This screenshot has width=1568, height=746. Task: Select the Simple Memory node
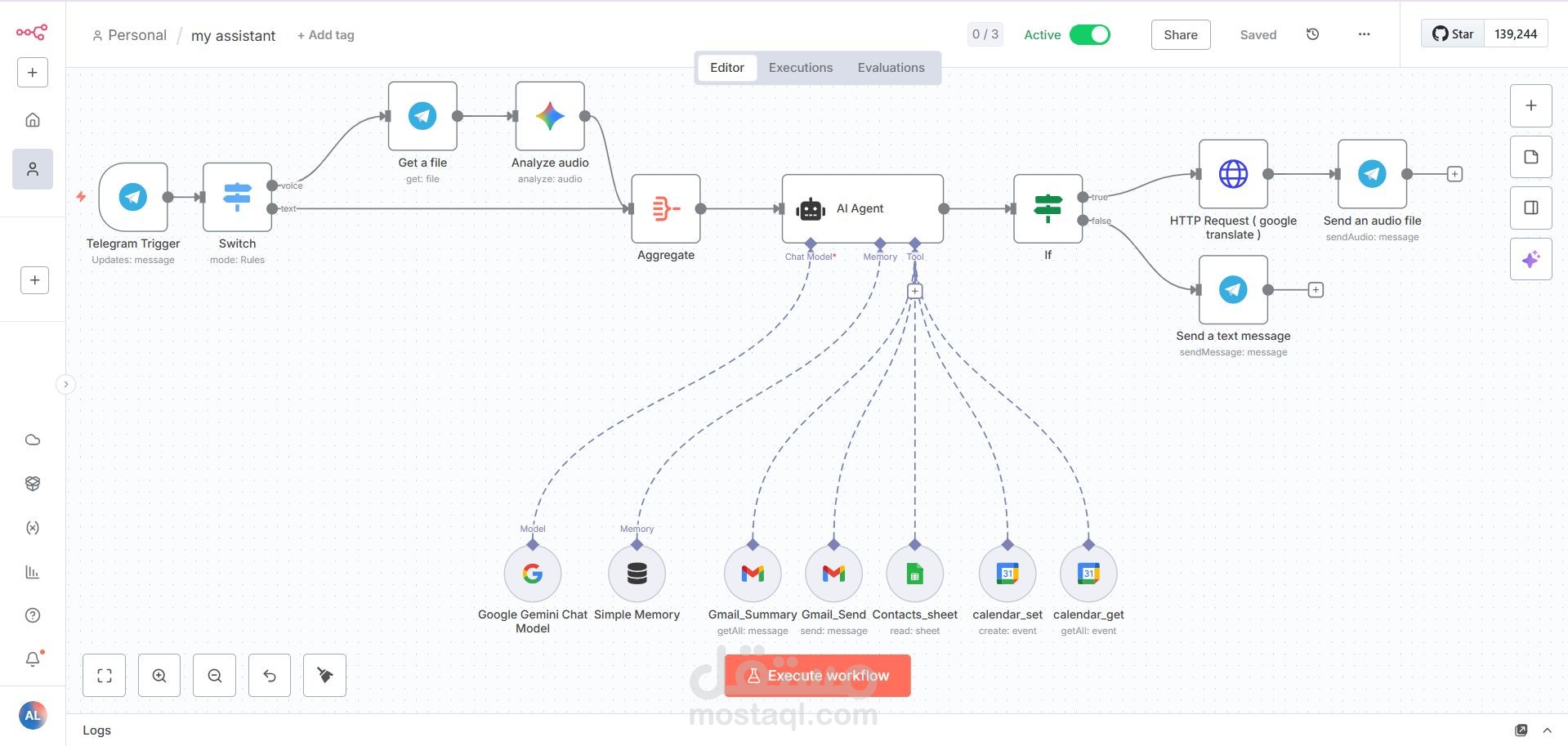pyautogui.click(x=637, y=574)
